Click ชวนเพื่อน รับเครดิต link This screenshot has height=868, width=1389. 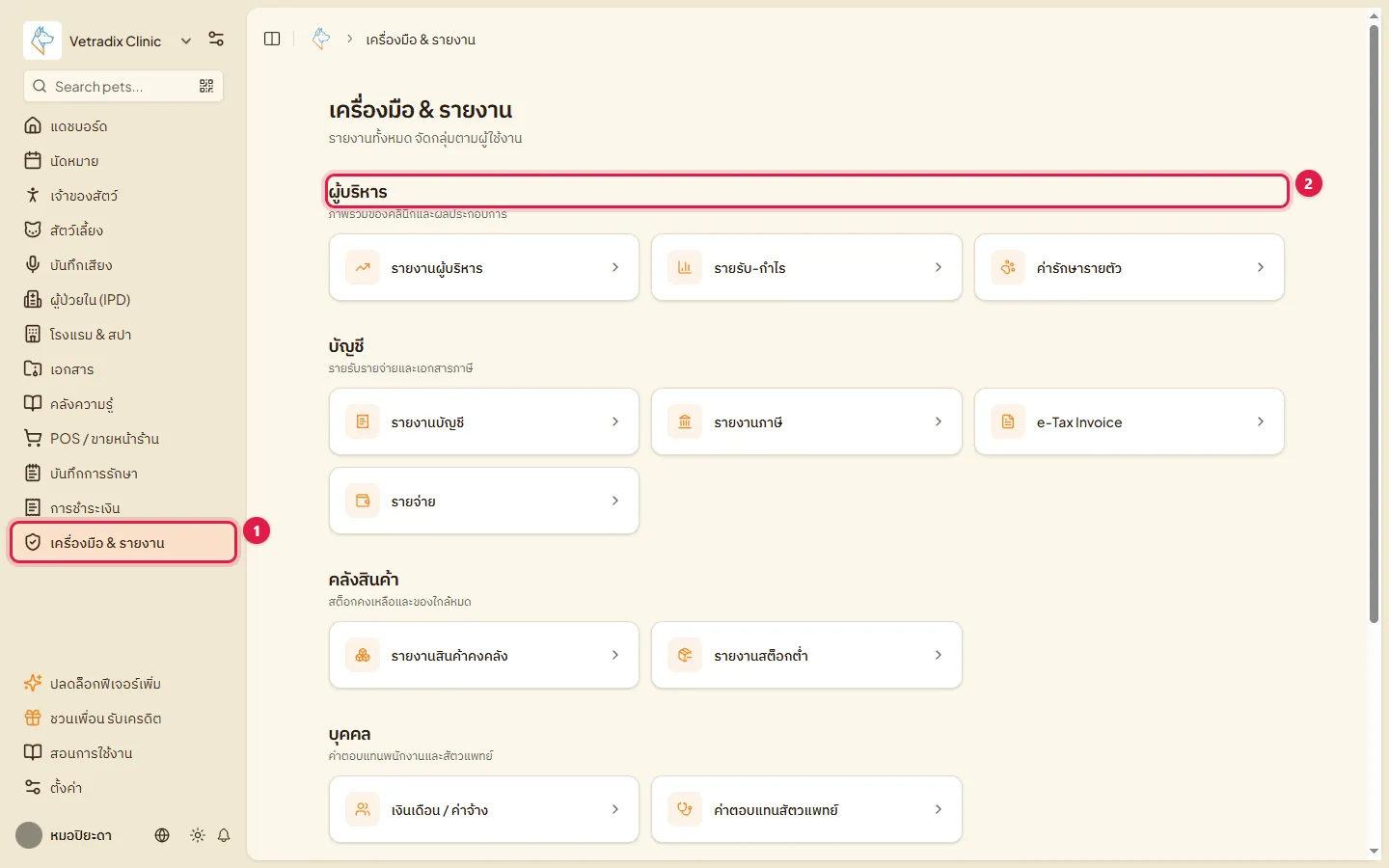[123, 718]
